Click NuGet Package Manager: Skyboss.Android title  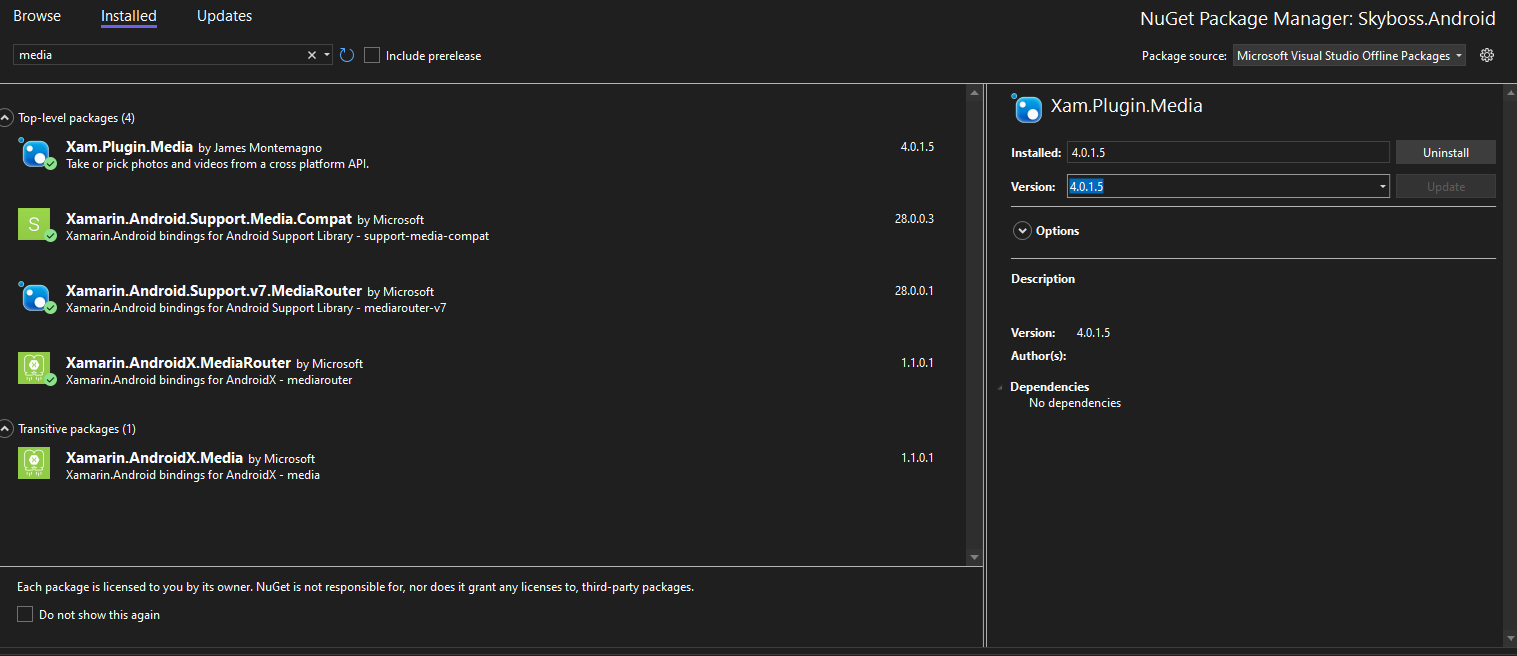(x=1318, y=19)
